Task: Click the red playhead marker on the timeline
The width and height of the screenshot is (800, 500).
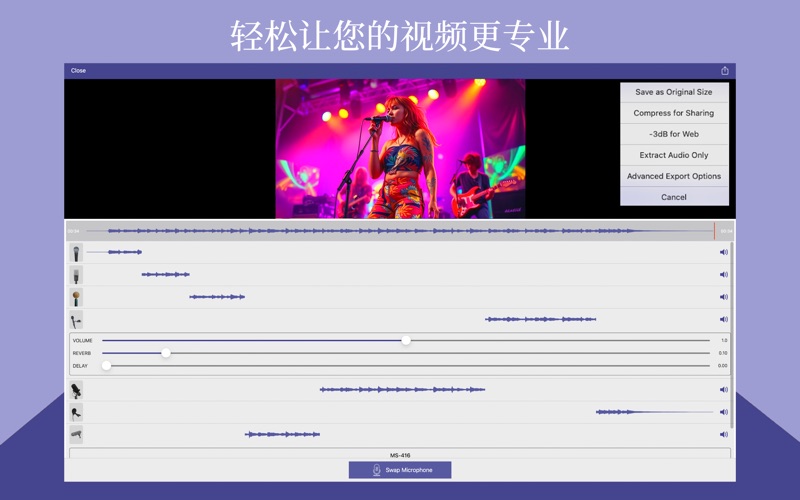Action: click(x=714, y=231)
